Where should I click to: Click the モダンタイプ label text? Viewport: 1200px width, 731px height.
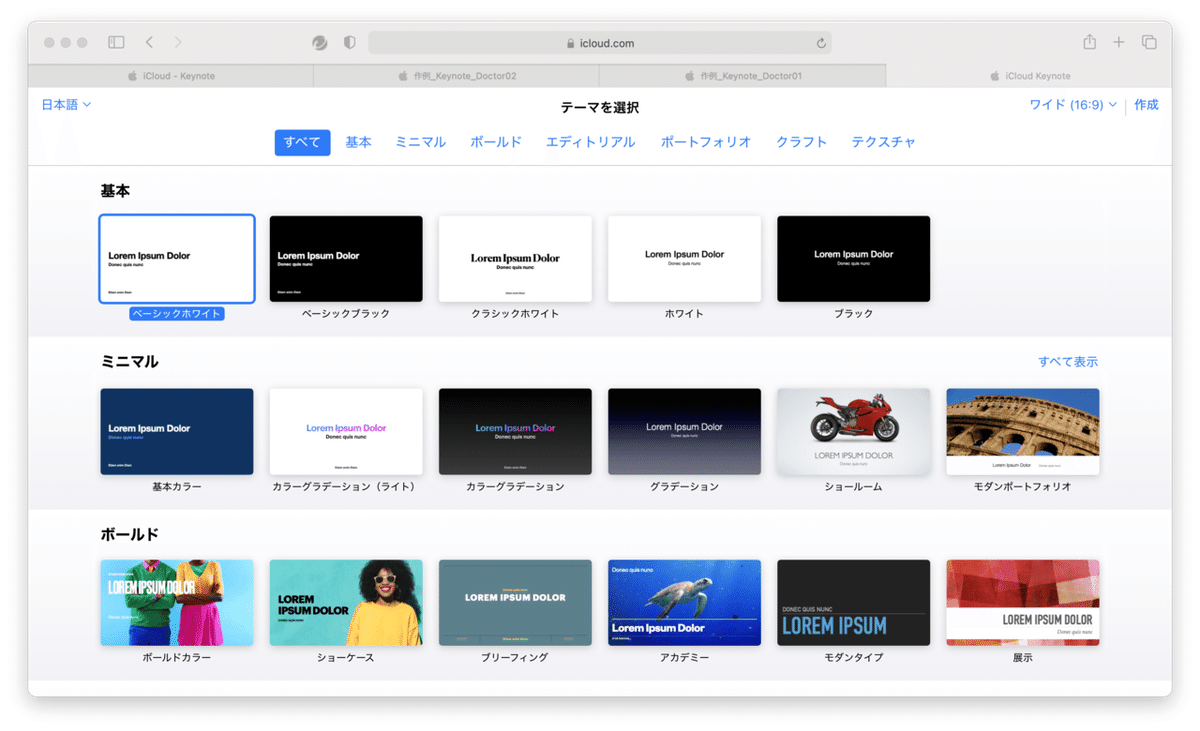pos(853,657)
